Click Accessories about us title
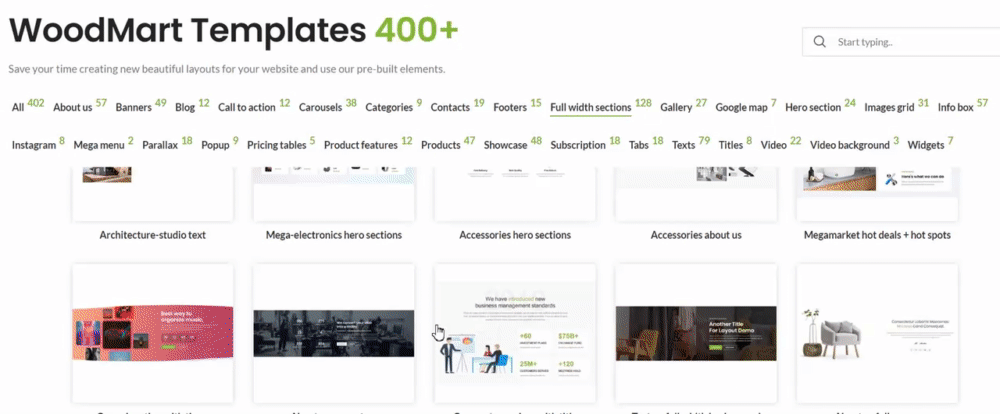Image resolution: width=1000 pixels, height=414 pixels. point(696,235)
